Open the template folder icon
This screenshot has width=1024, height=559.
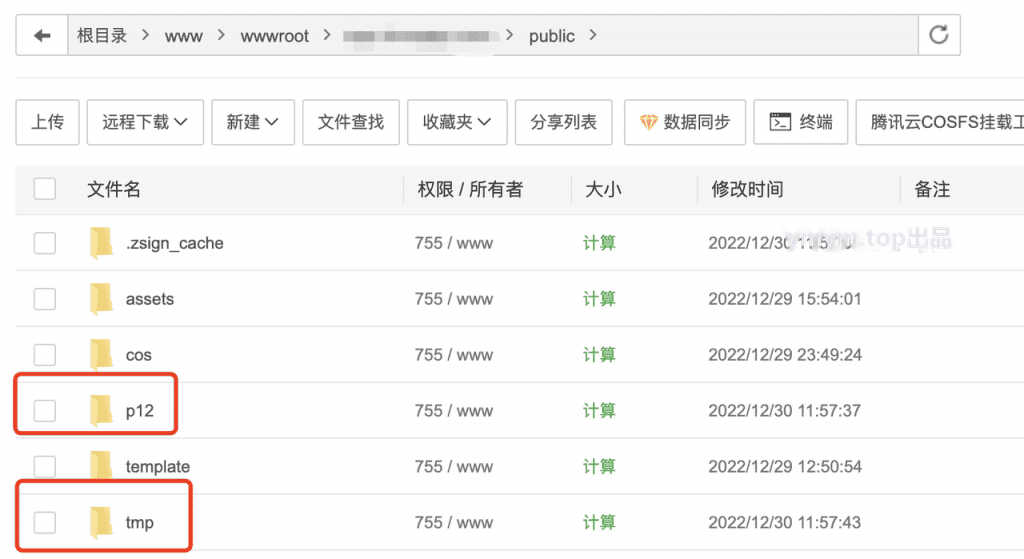[101, 466]
